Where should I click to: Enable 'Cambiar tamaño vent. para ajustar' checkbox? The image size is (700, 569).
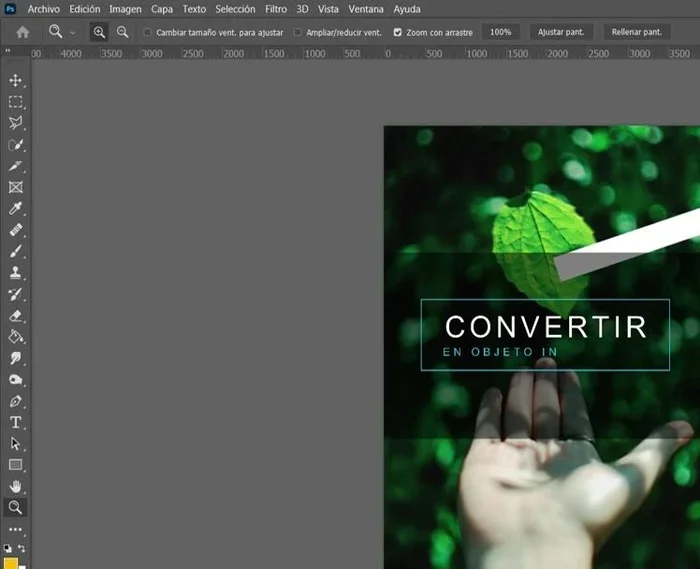(x=148, y=32)
